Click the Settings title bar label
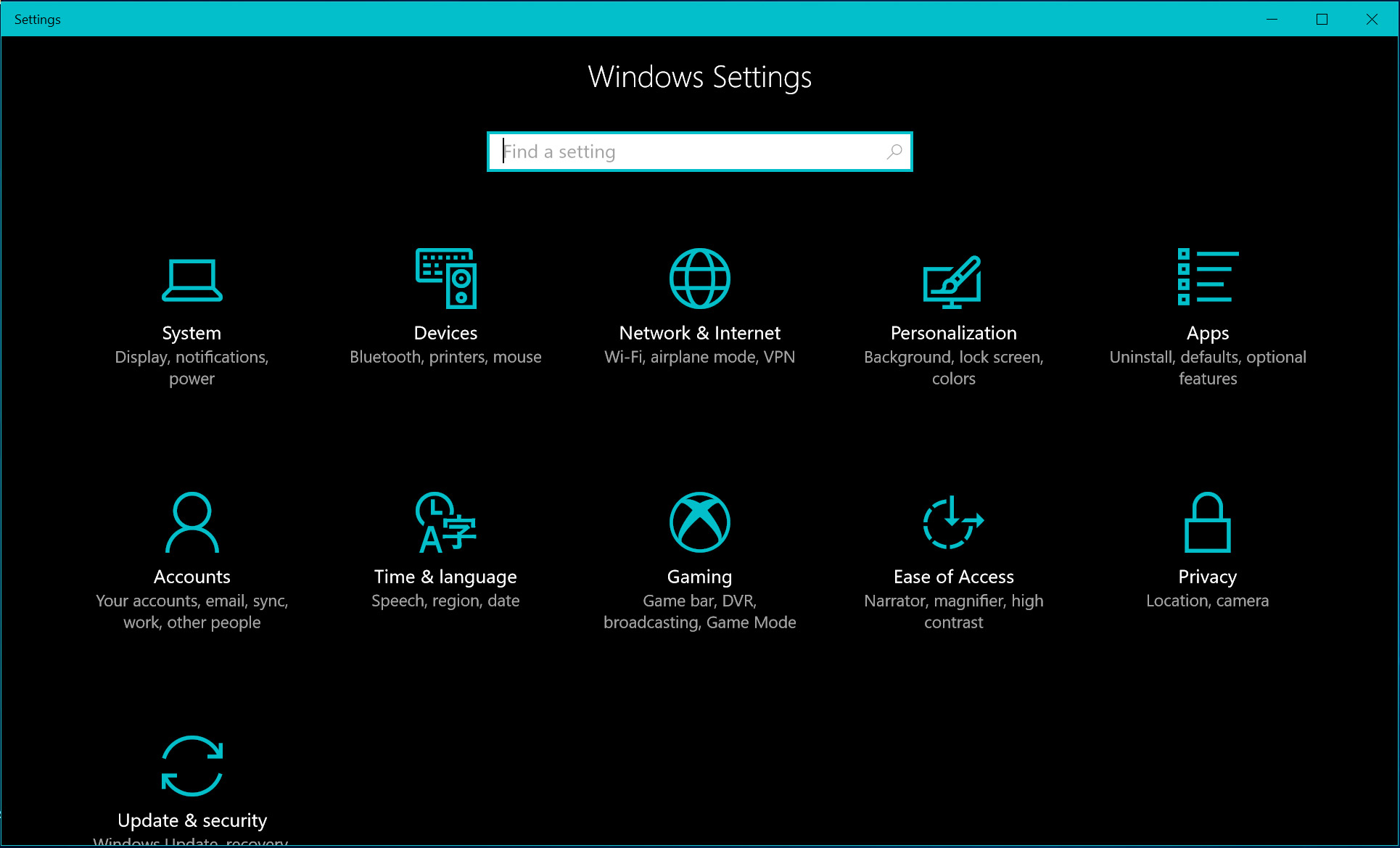Screen dimensions: 1400x848 coord(37,19)
